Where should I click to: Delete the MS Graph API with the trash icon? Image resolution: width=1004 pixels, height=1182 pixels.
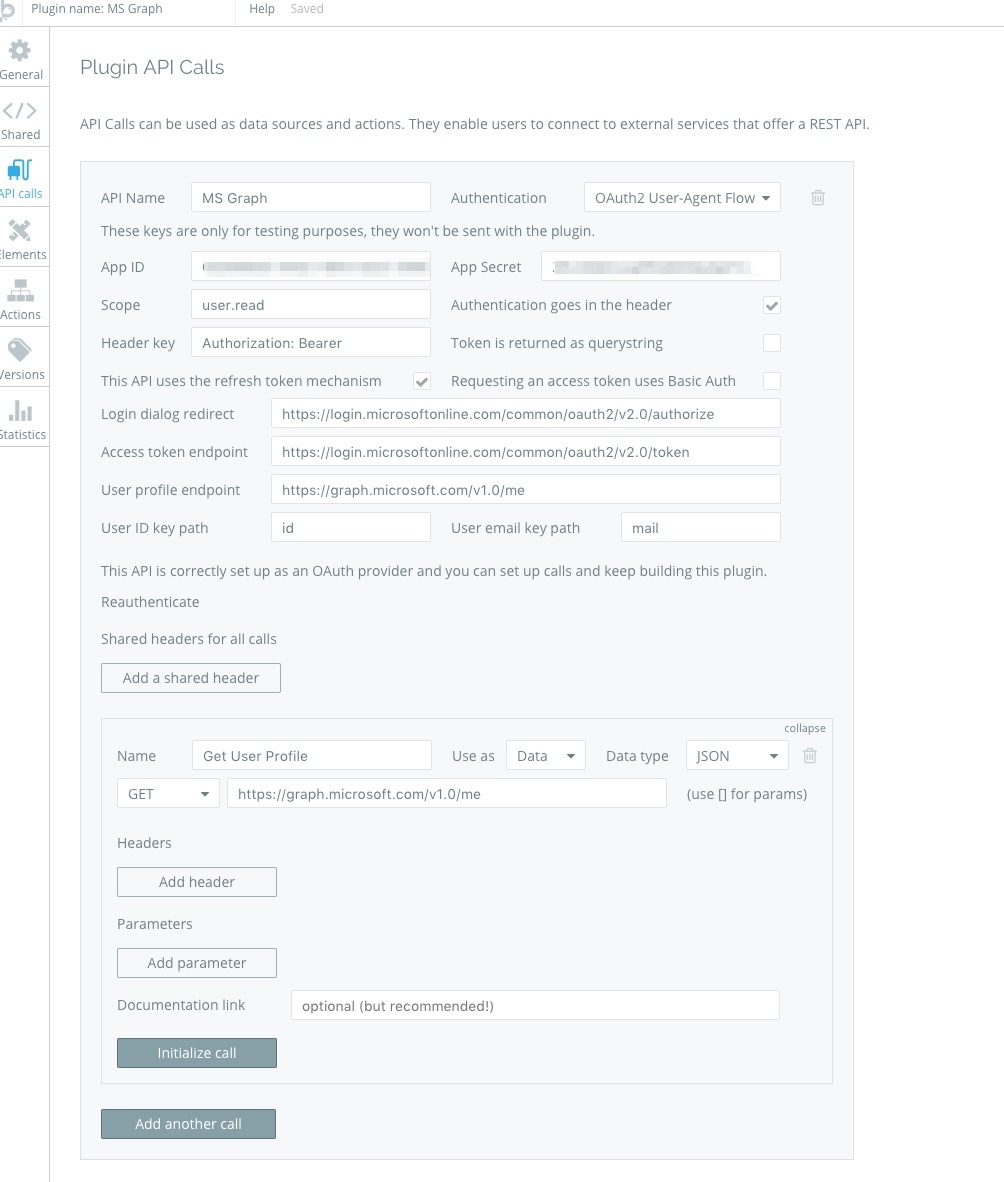[x=818, y=198]
